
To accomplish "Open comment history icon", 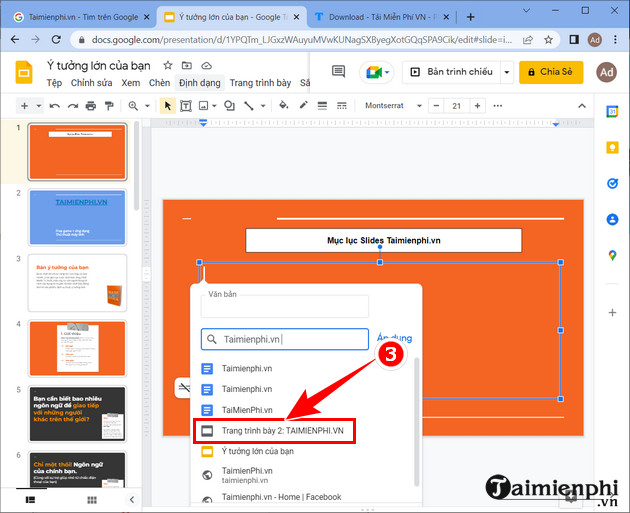I will 338,72.
